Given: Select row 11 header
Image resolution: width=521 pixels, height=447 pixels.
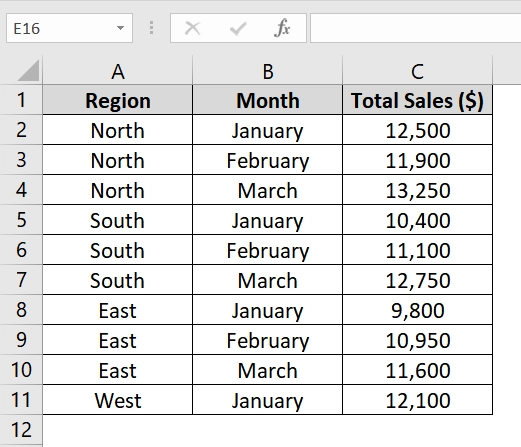Looking at the screenshot, I should (21, 400).
